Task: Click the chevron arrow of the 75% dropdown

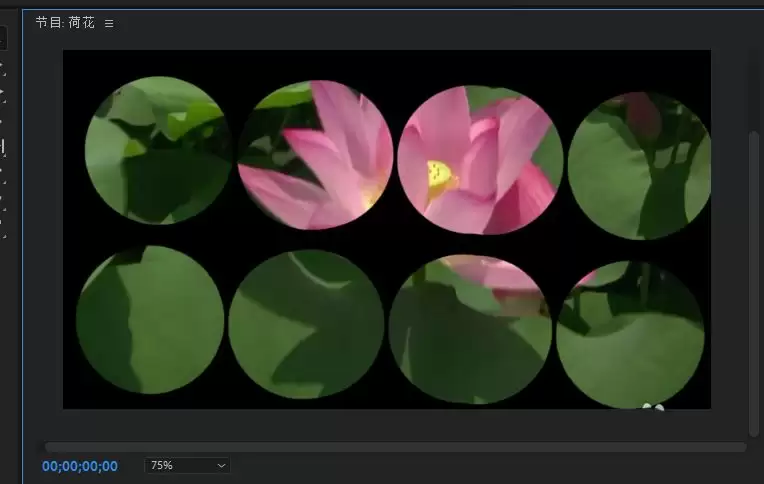Action: pyautogui.click(x=221, y=466)
